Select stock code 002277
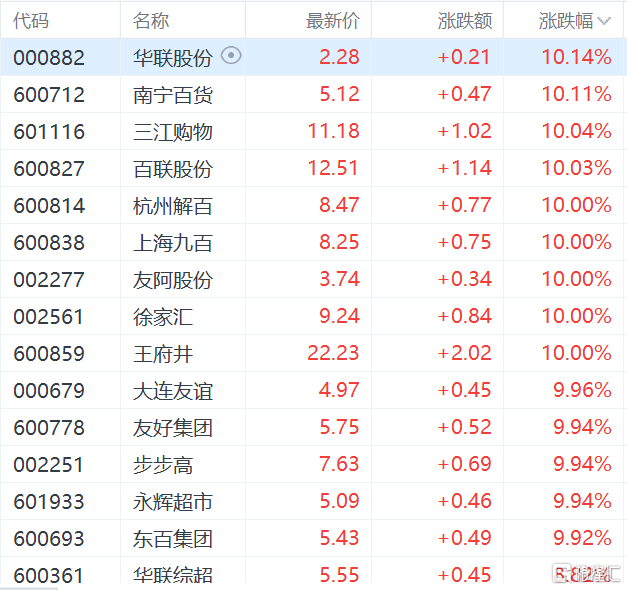Viewport: 627px width, 590px height. [x=49, y=280]
